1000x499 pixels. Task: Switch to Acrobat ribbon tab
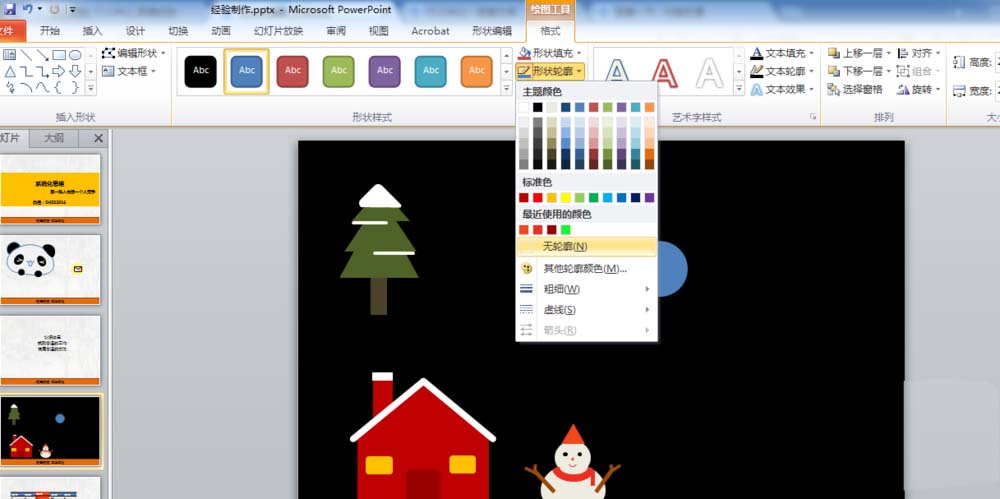[x=430, y=31]
